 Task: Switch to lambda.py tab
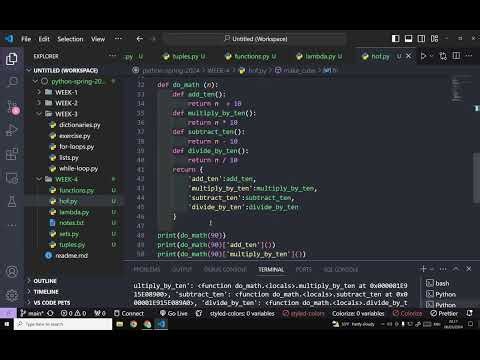(x=319, y=56)
